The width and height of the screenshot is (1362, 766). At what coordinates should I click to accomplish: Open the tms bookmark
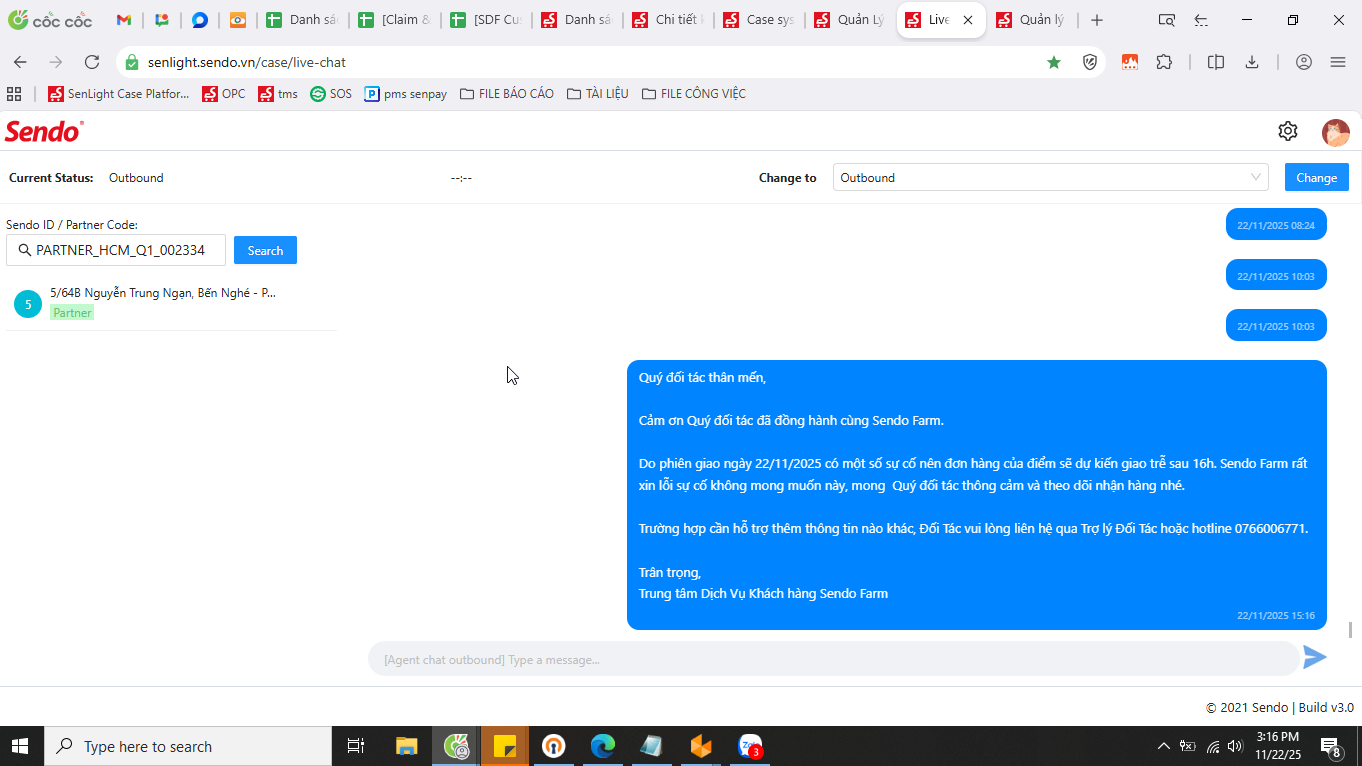(277, 94)
